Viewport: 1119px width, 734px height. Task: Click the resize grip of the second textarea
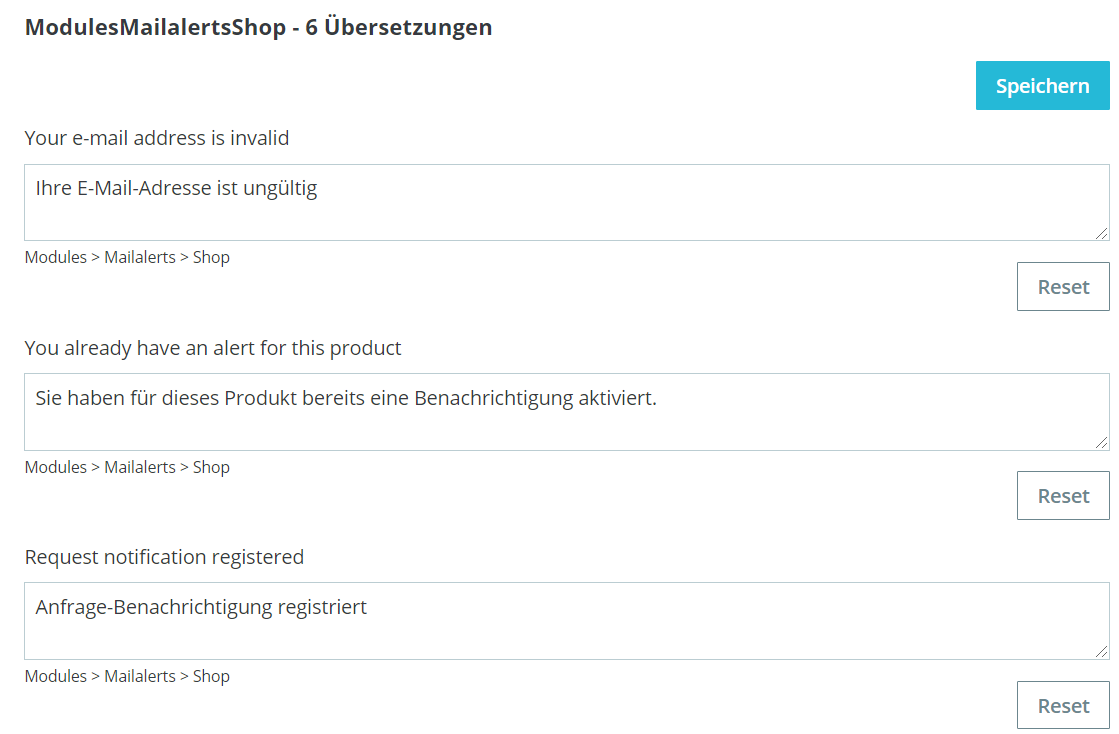pos(1103,444)
